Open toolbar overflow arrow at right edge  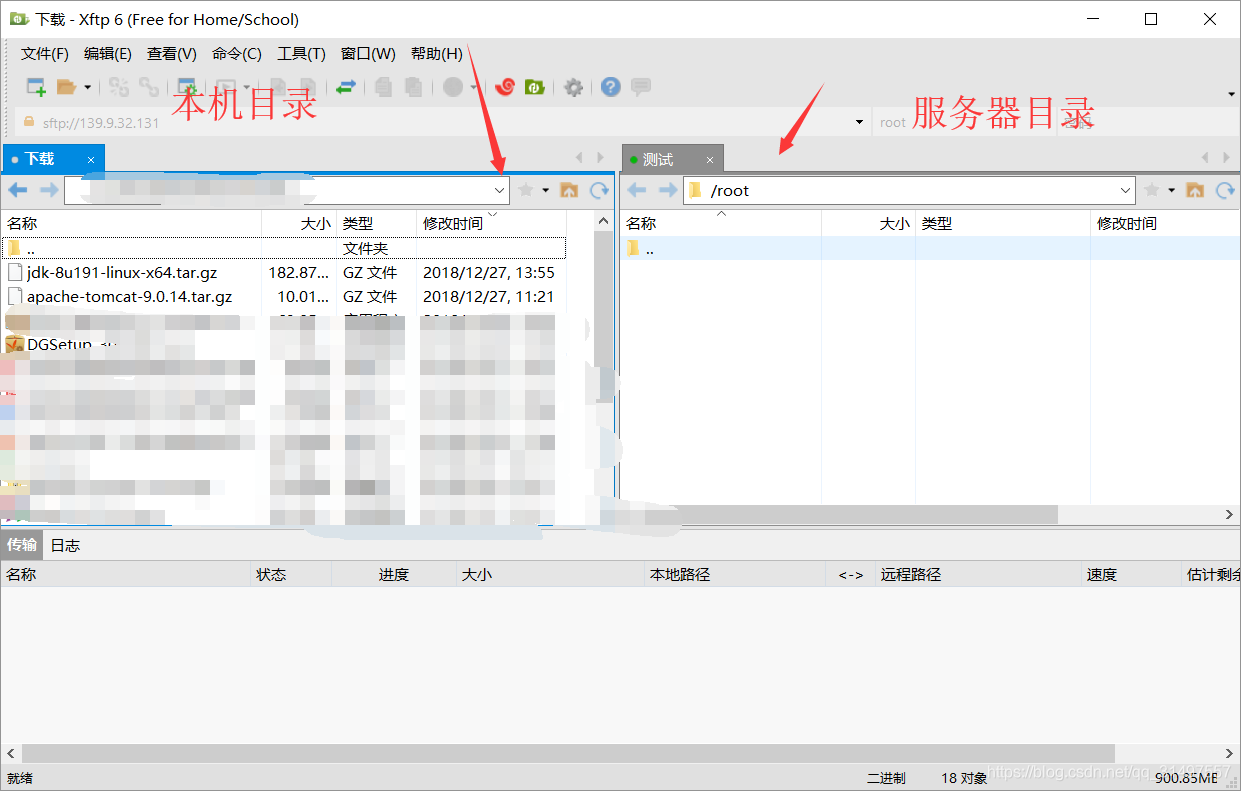tap(1231, 94)
